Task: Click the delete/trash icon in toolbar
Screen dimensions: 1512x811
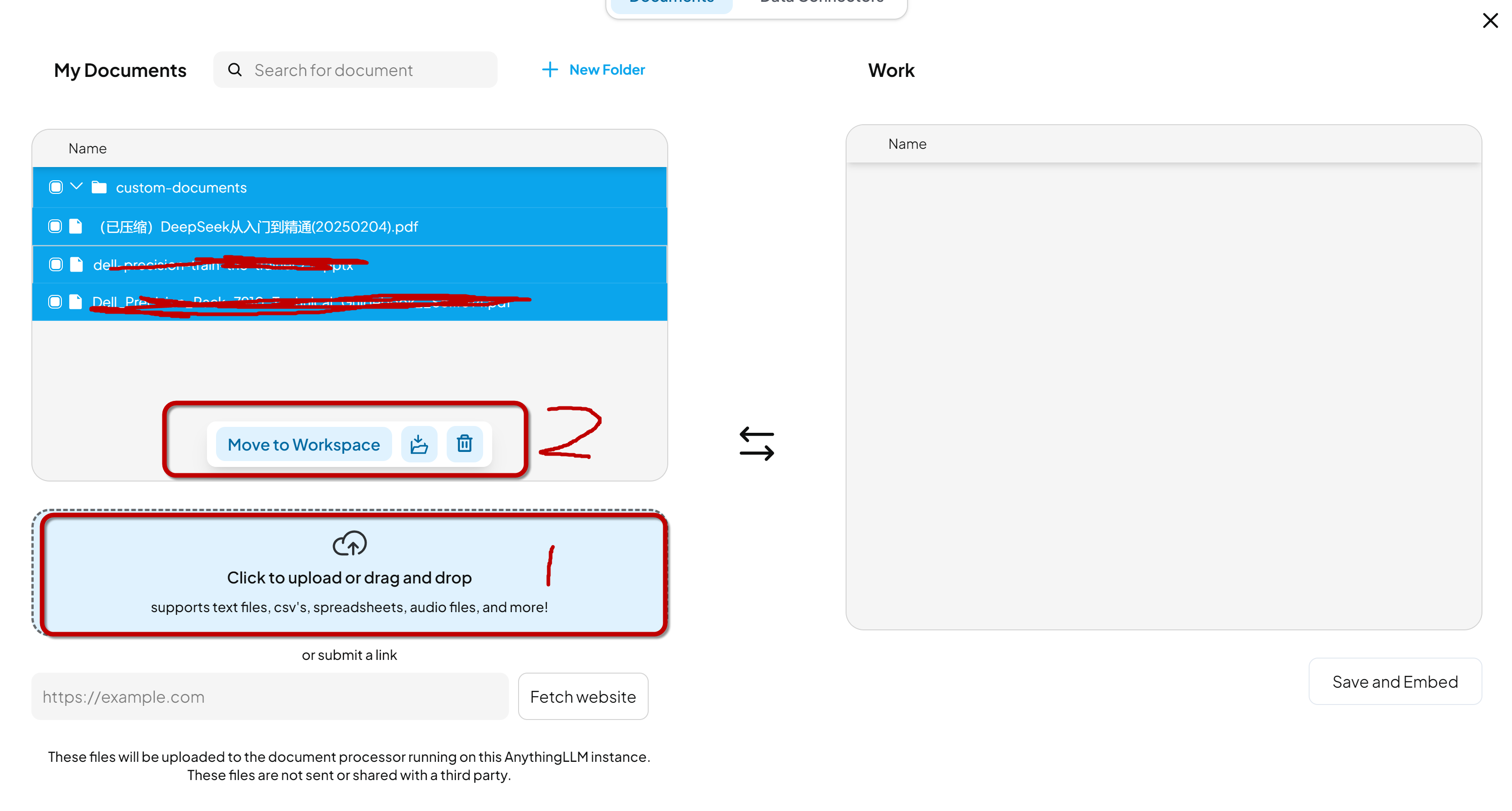Action: (464, 444)
